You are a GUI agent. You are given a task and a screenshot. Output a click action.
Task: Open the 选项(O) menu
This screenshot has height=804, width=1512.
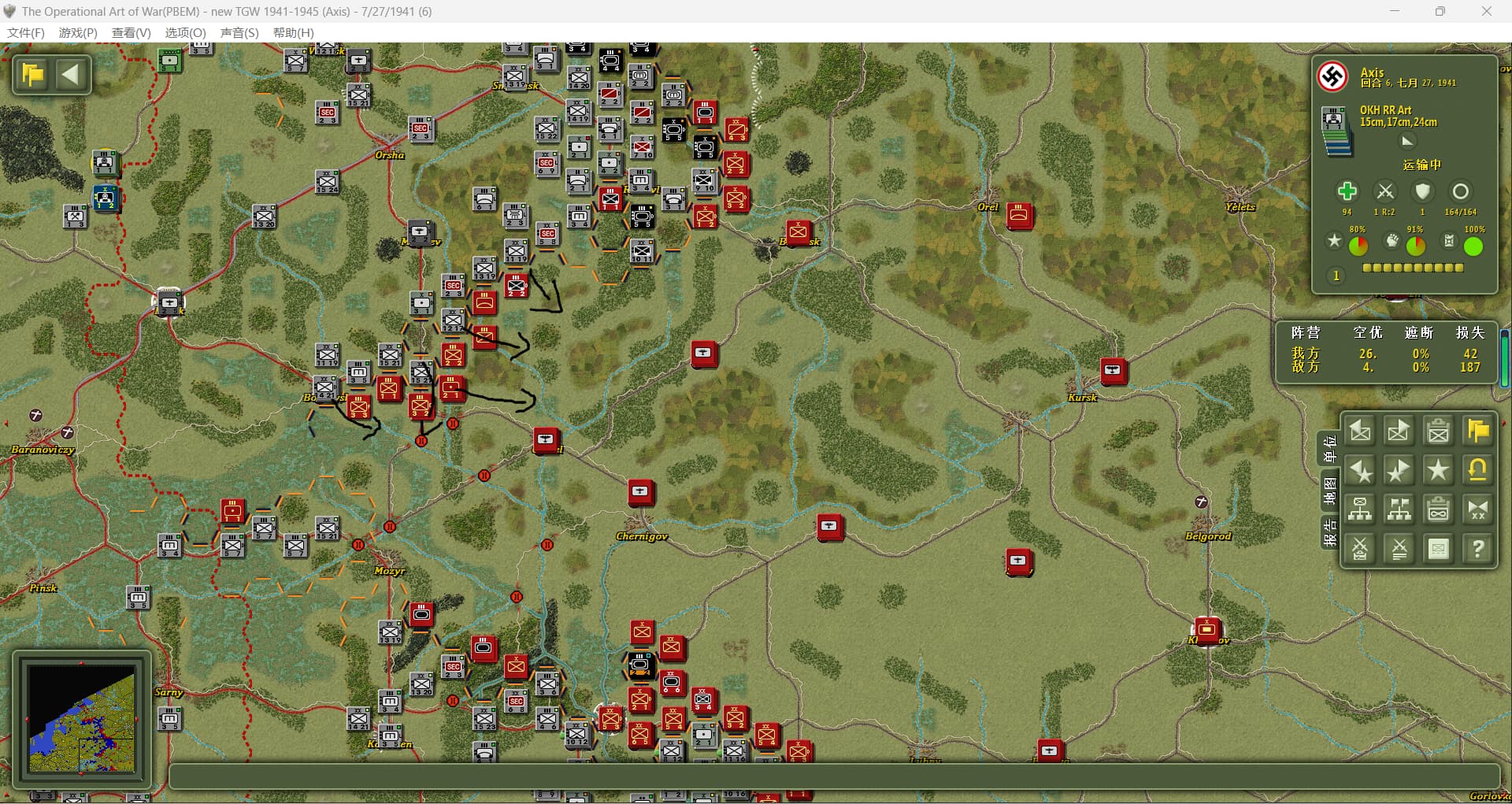pyautogui.click(x=185, y=32)
